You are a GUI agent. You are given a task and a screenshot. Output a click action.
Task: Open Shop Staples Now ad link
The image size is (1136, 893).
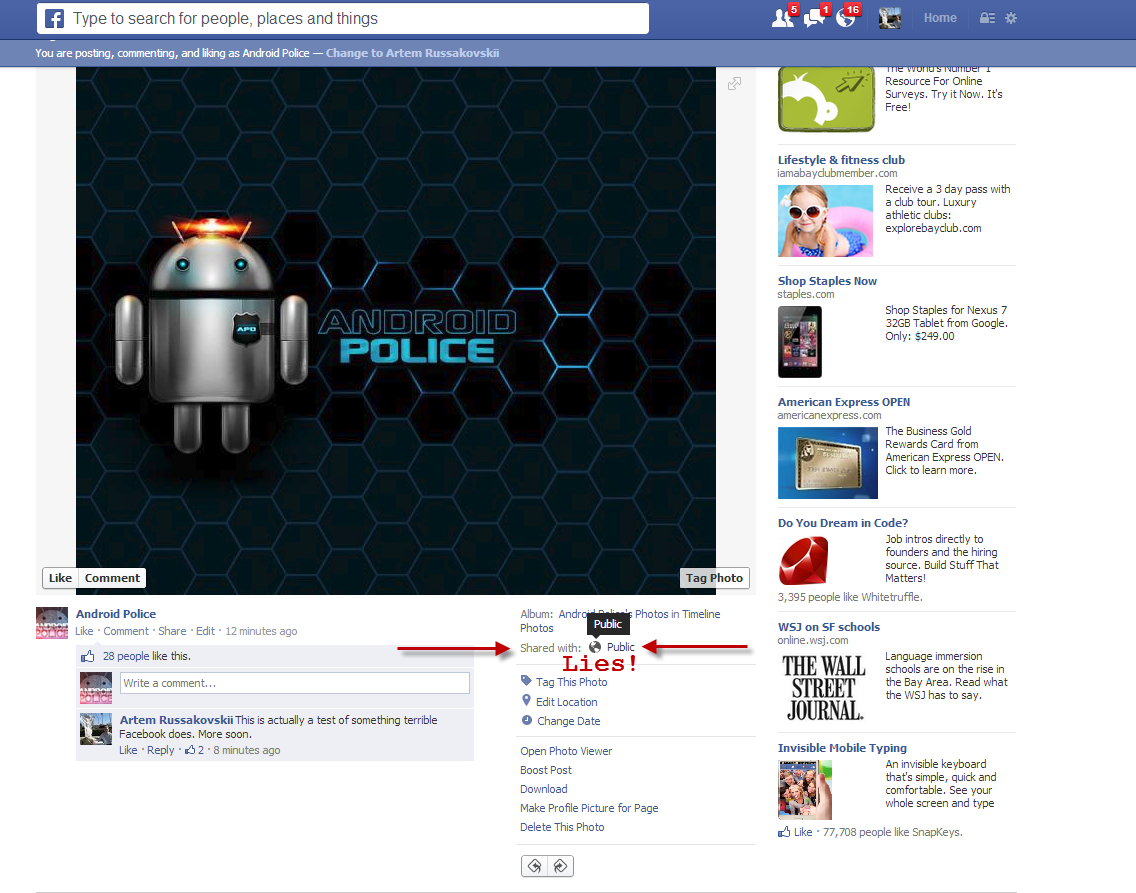[x=827, y=280]
